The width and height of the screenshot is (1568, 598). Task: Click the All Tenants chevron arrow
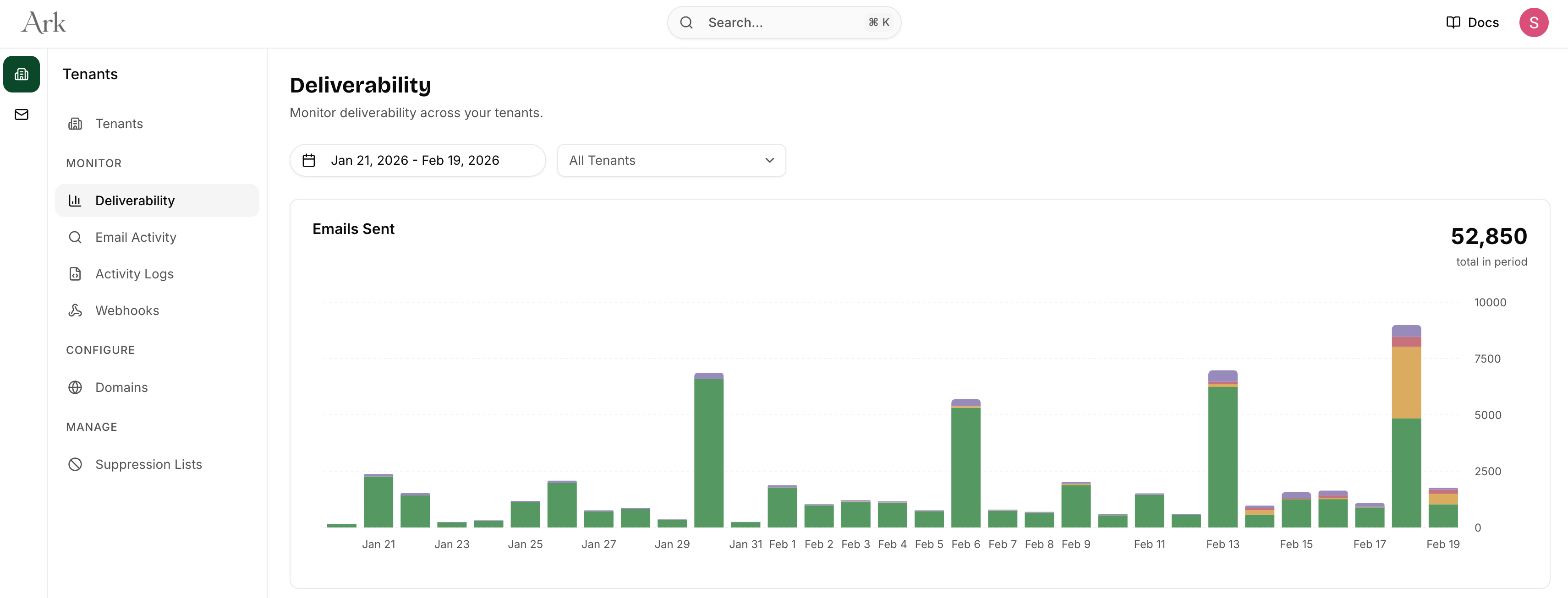click(x=769, y=161)
